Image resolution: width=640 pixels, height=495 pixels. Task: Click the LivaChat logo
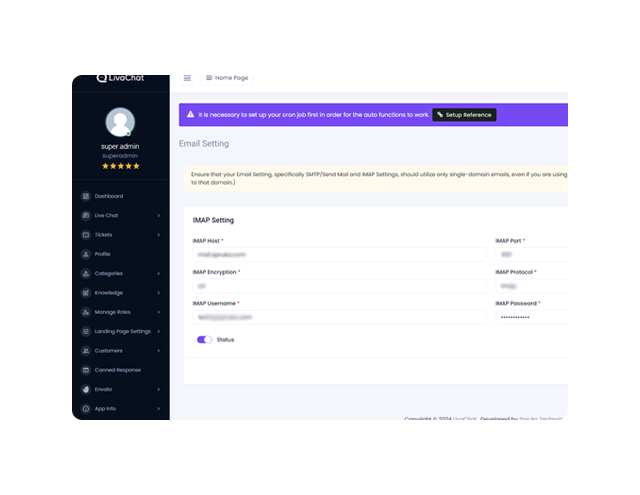click(x=120, y=78)
